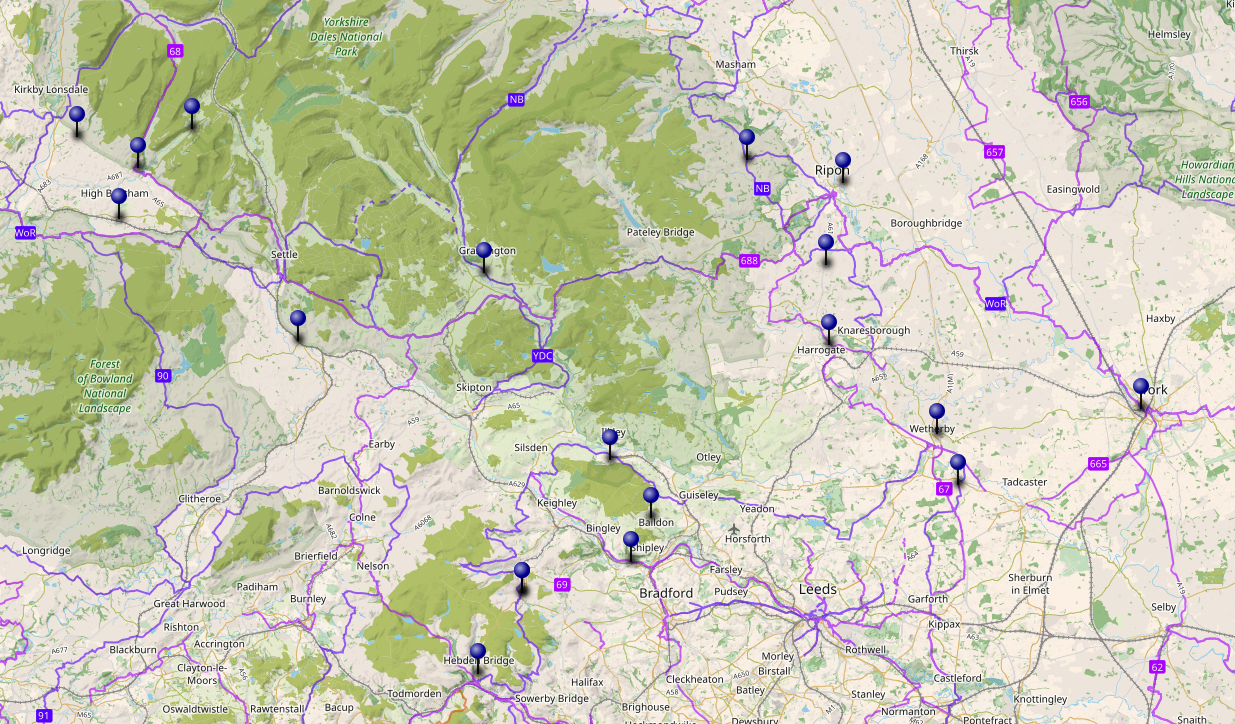Click the NB route badge west of Ripon
Image resolution: width=1235 pixels, height=724 pixels.
763,188
